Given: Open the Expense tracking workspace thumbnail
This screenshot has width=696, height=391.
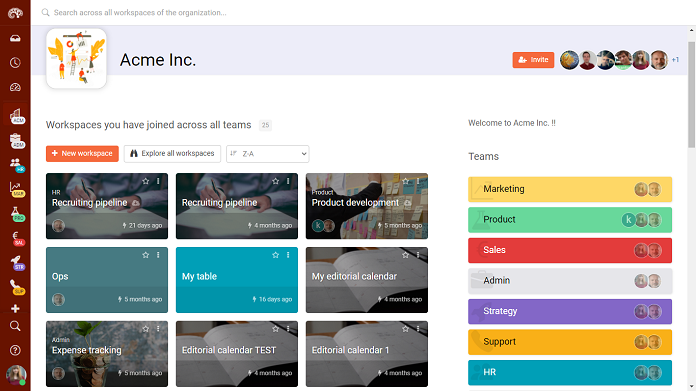Looking at the screenshot, I should point(107,354).
